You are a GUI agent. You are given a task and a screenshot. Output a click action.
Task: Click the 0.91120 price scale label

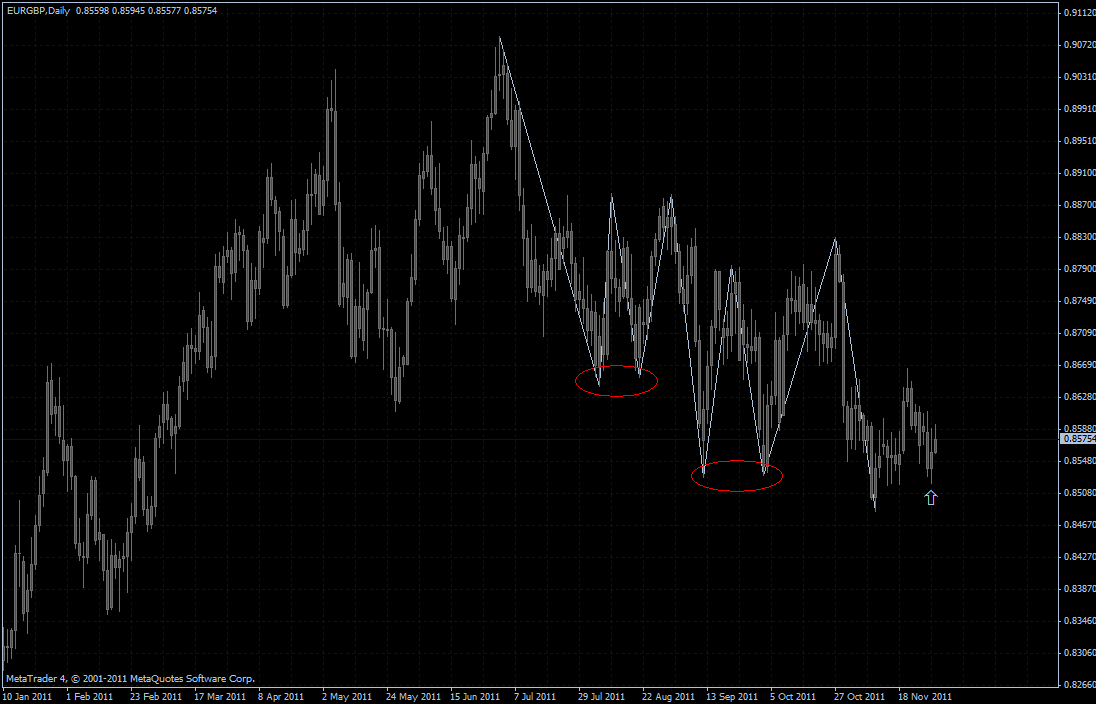1080,12
